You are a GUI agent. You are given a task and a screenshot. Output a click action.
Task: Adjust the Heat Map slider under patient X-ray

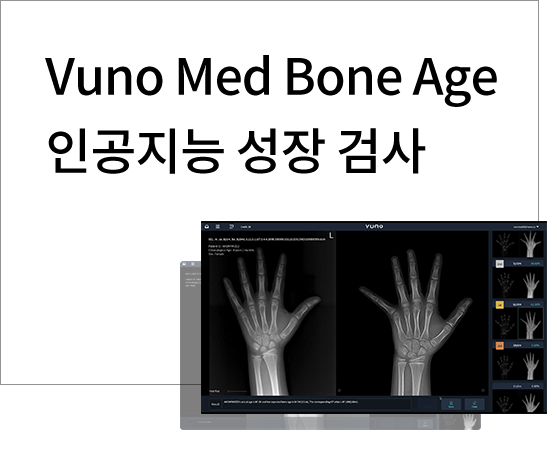[x=237, y=391]
